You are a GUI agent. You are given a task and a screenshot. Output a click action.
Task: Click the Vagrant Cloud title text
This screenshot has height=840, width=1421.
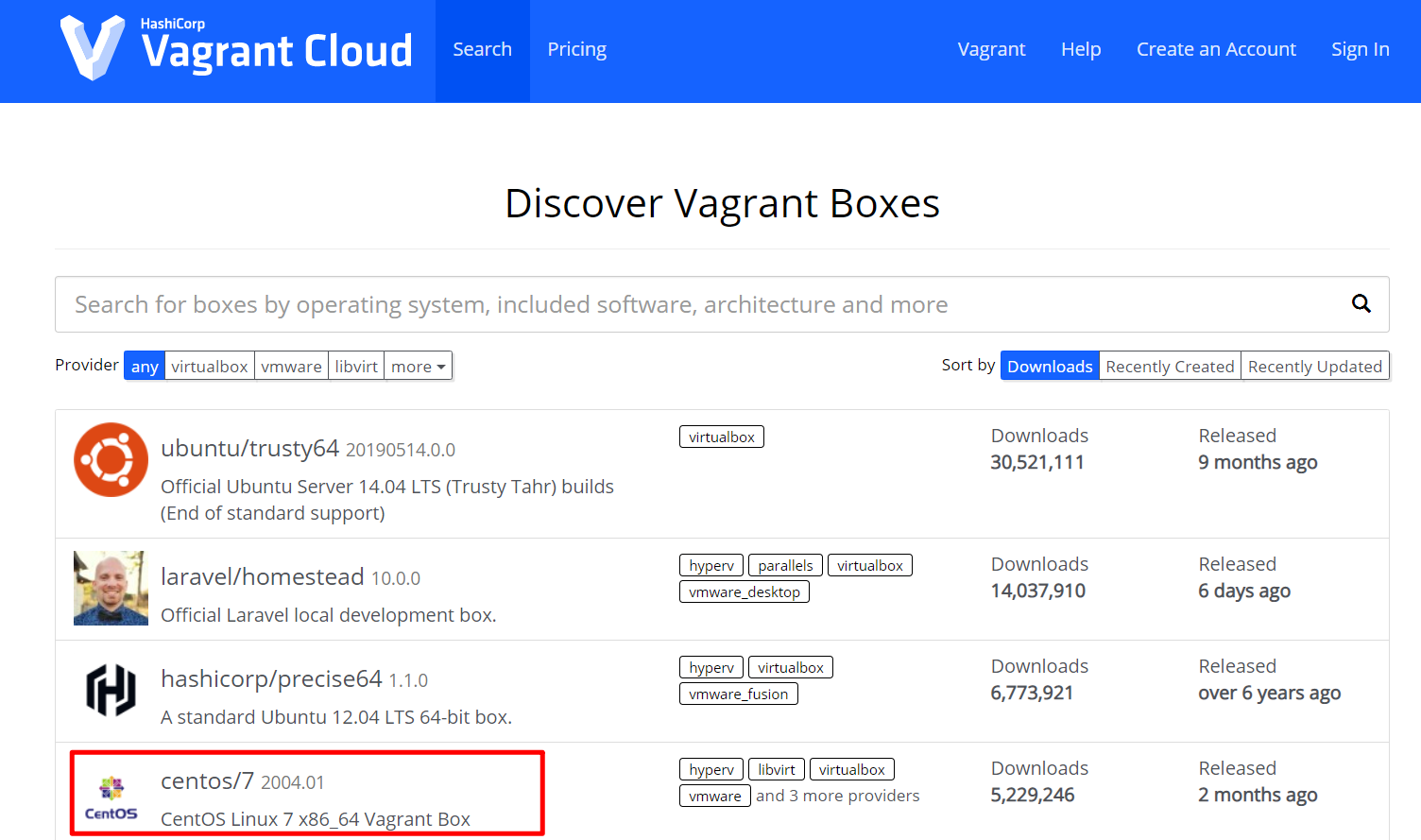pos(277,51)
